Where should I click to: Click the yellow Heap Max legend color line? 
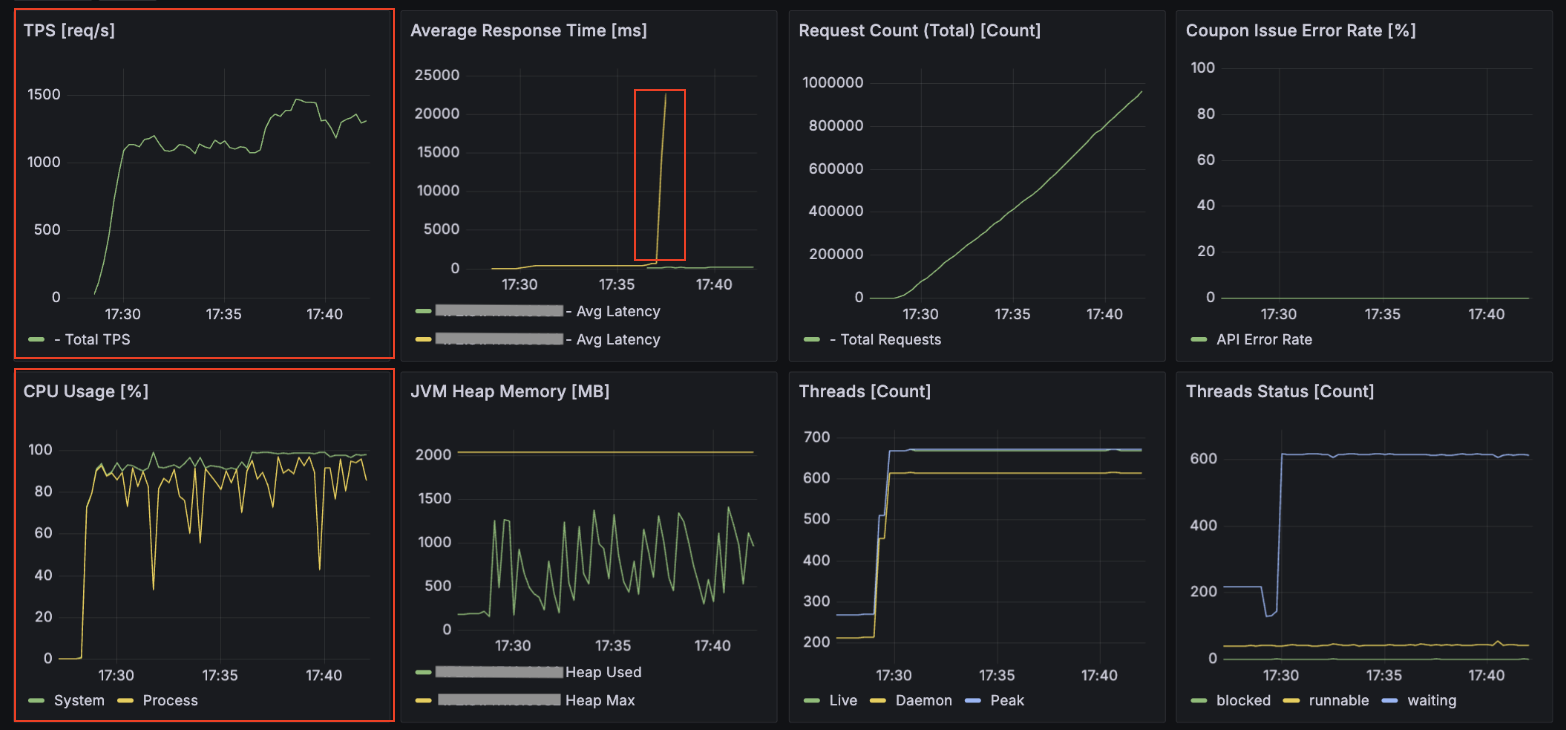422,700
